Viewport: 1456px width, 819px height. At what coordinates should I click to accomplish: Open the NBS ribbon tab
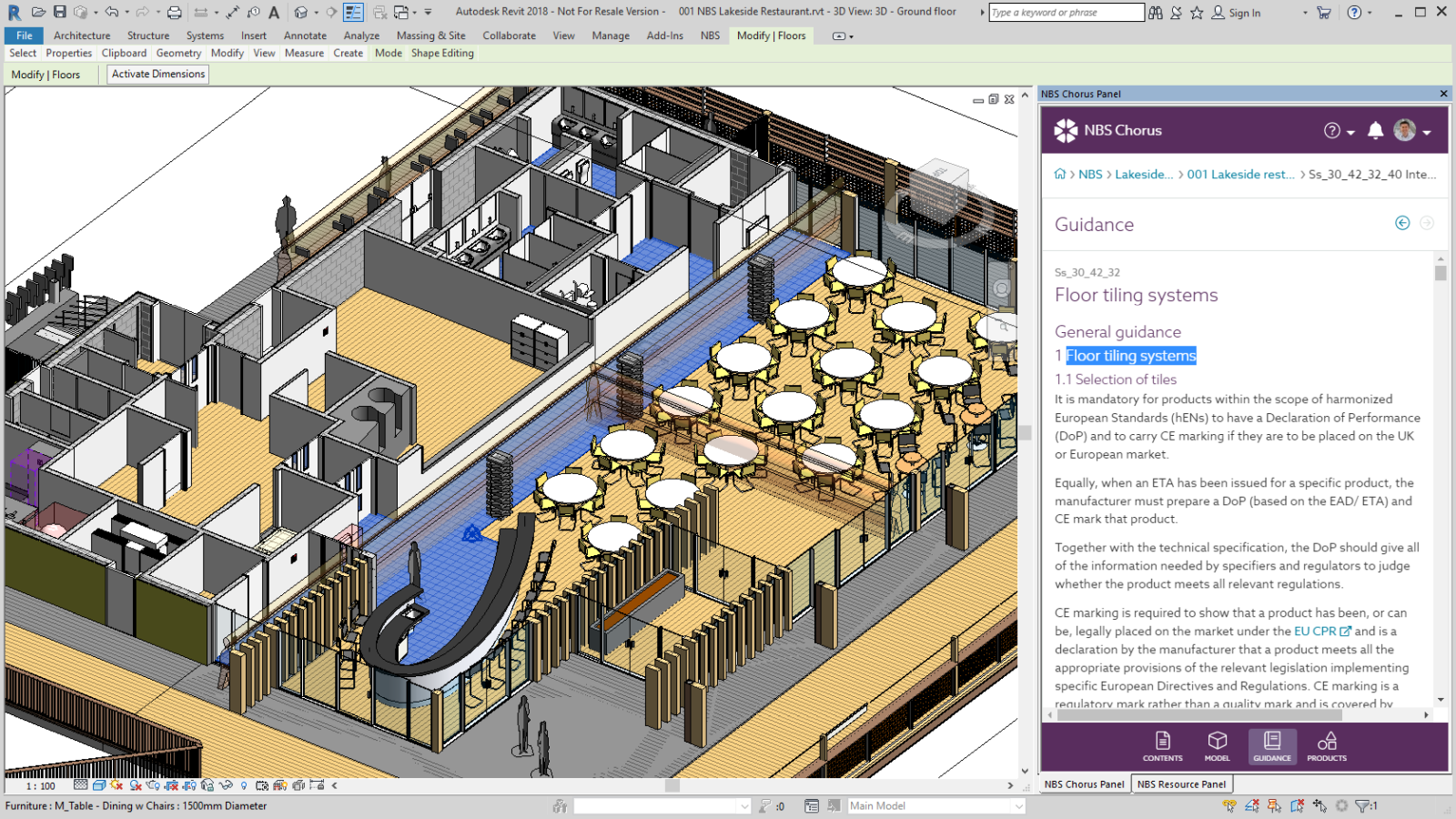click(x=710, y=35)
